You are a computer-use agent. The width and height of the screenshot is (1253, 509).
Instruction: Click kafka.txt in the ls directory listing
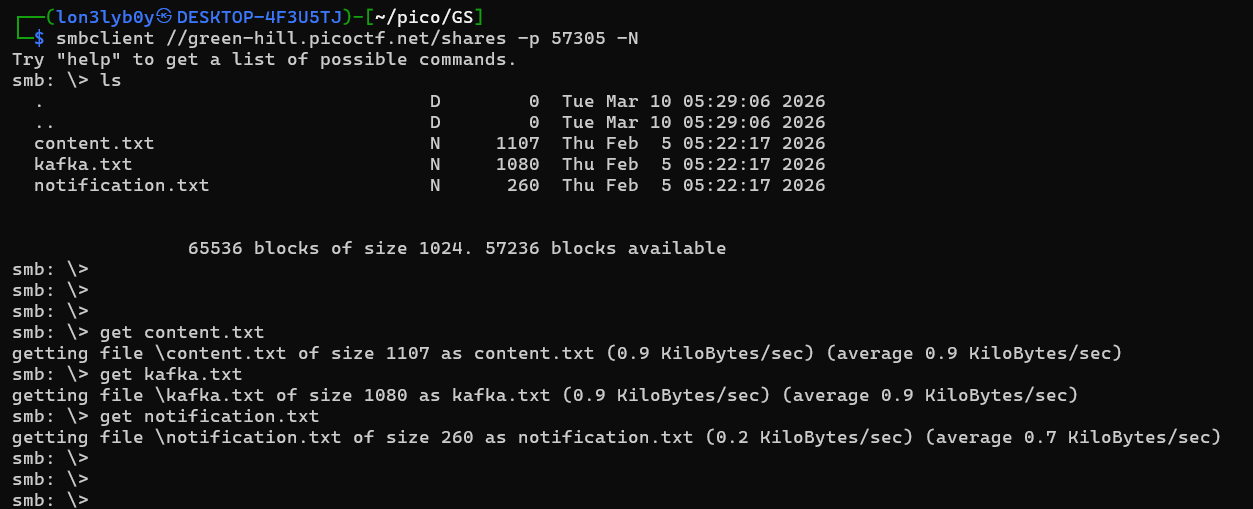pyautogui.click(x=83, y=164)
